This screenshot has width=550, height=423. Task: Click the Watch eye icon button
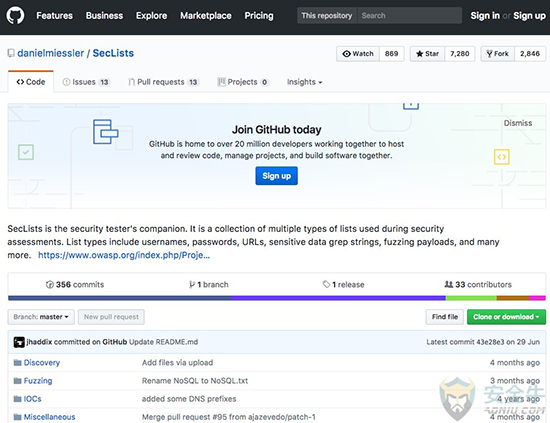[x=358, y=54]
